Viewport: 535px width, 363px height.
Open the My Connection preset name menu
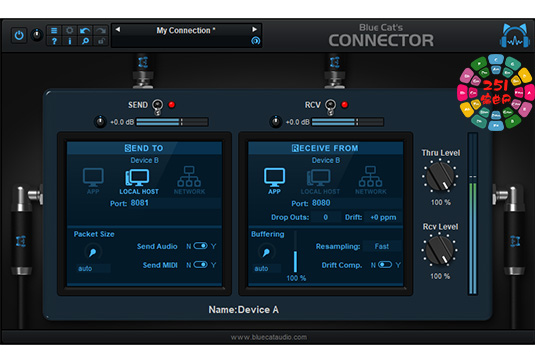point(186,30)
